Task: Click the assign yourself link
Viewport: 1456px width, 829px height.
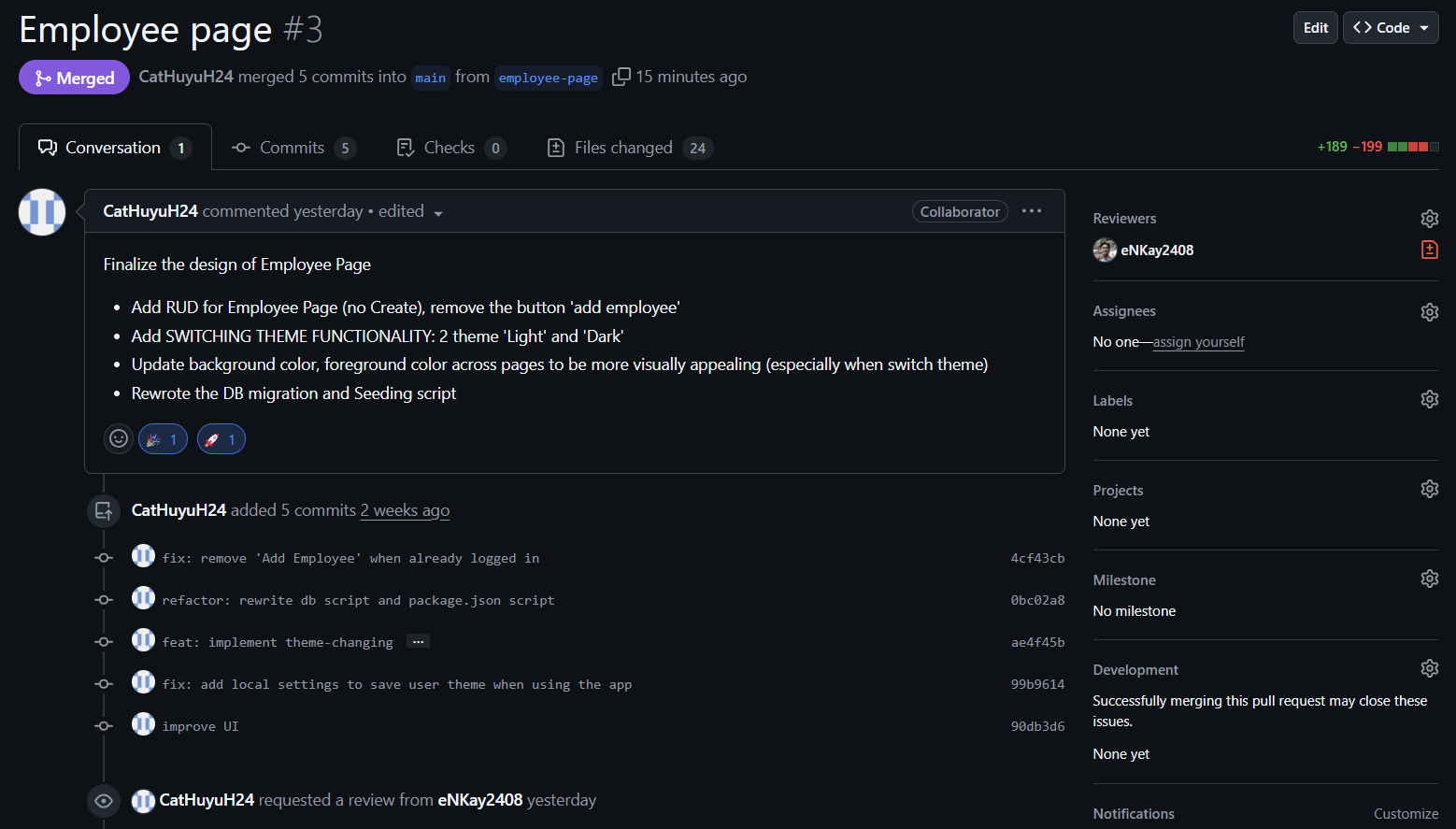Action: tap(1198, 342)
